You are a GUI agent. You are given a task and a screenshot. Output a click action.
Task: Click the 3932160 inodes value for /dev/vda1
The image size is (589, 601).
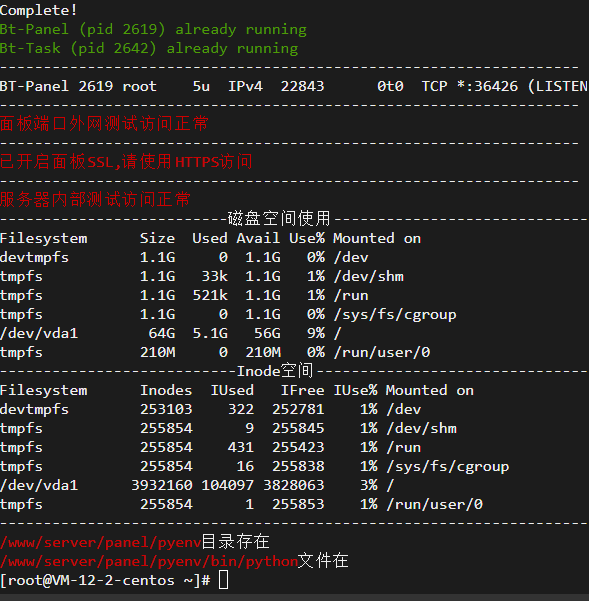click(162, 485)
